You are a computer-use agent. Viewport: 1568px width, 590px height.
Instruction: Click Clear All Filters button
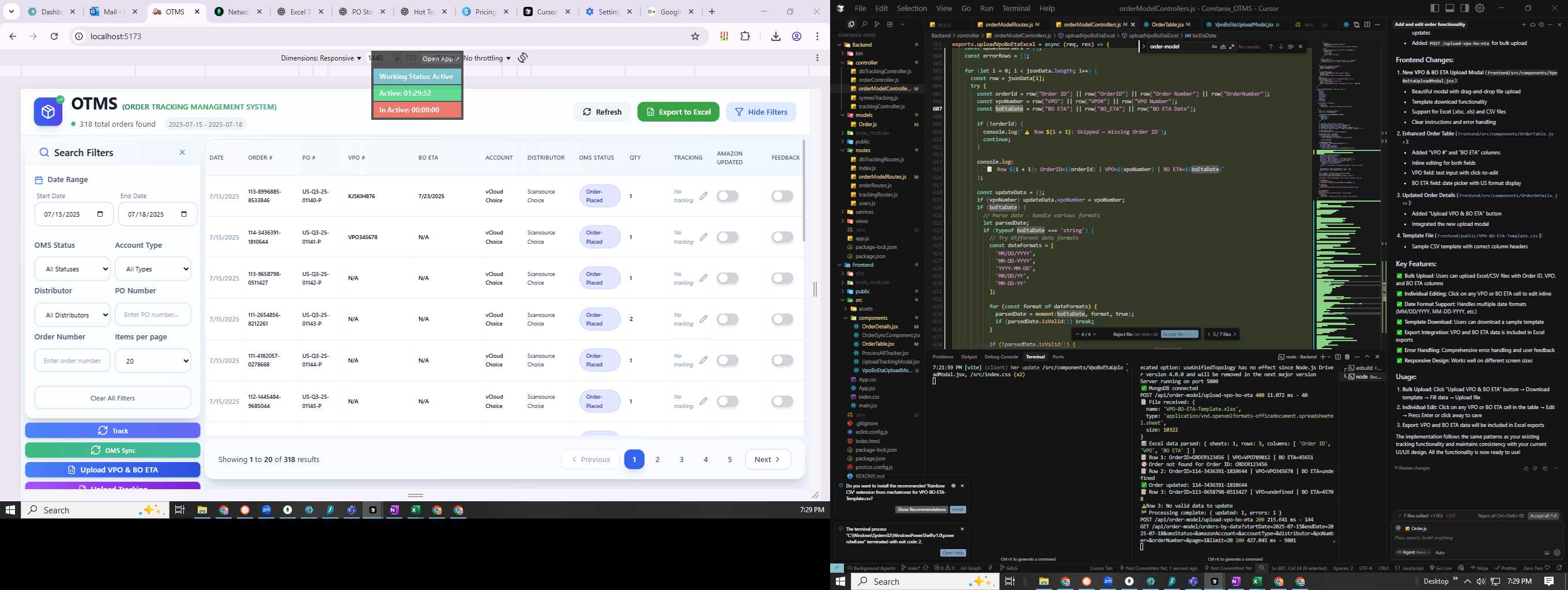point(112,398)
